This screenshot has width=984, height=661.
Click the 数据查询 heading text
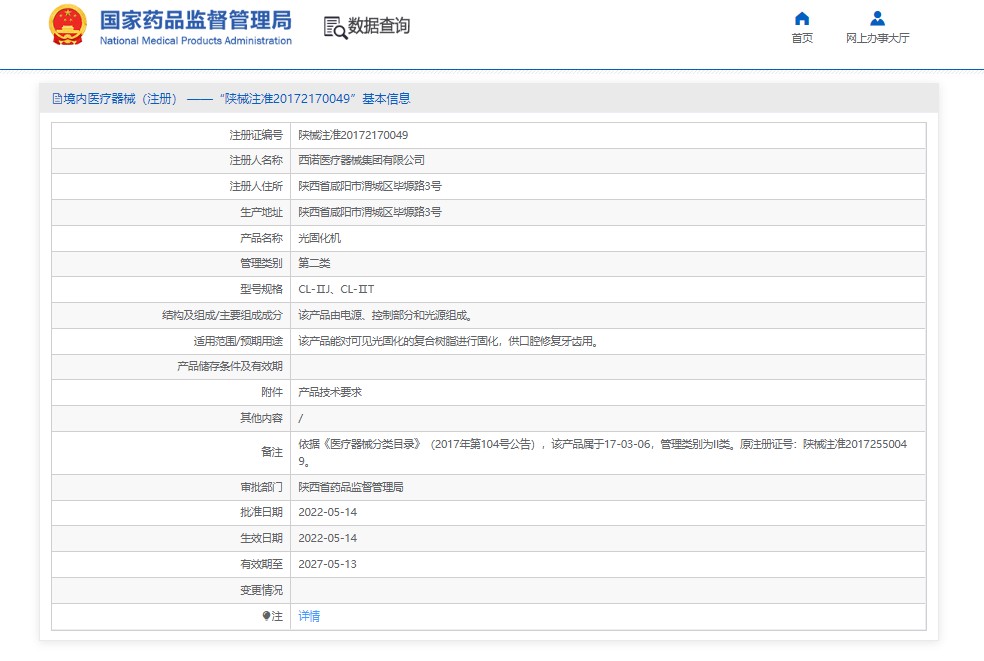tap(379, 26)
